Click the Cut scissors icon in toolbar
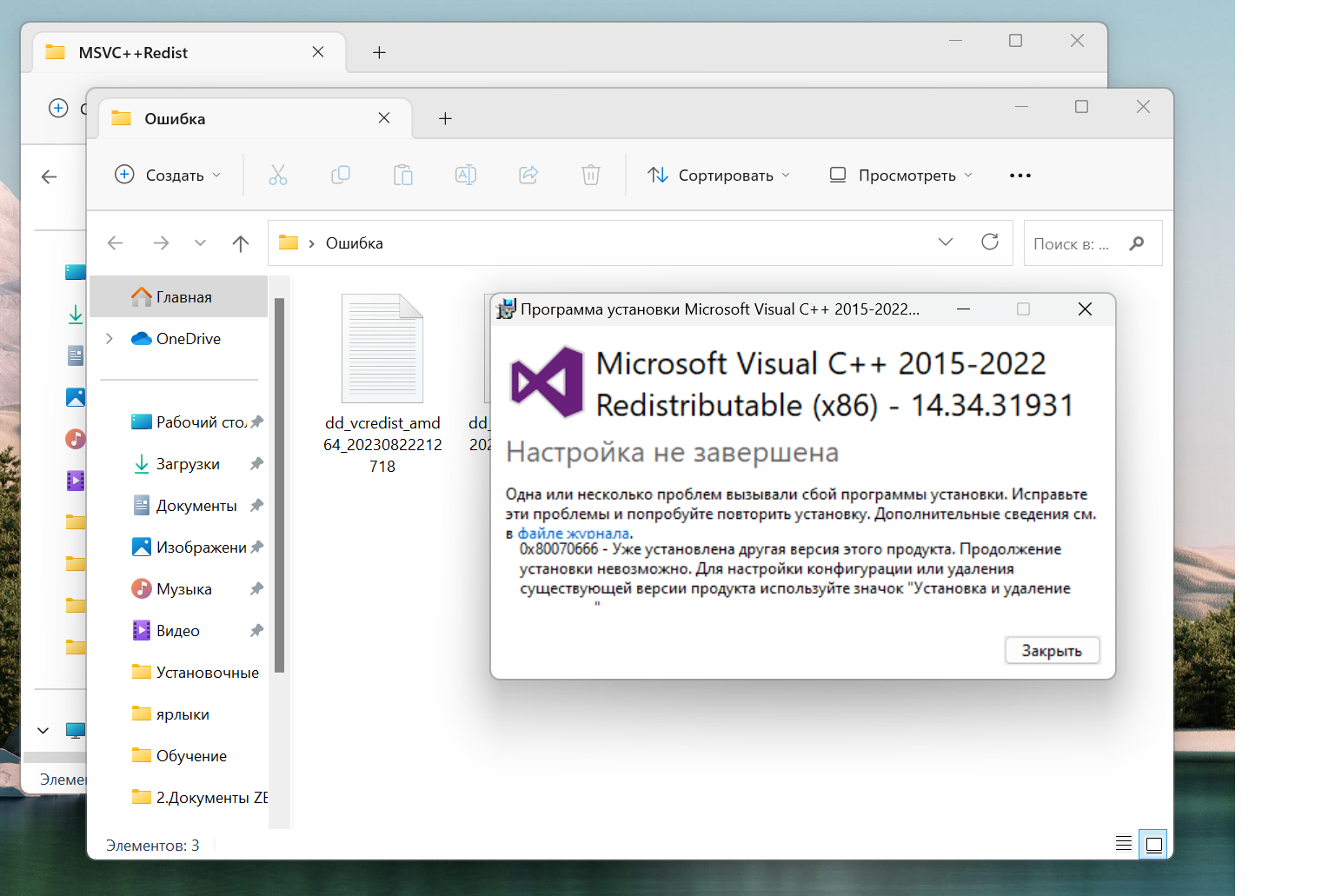Image resolution: width=1335 pixels, height=896 pixels. click(278, 176)
